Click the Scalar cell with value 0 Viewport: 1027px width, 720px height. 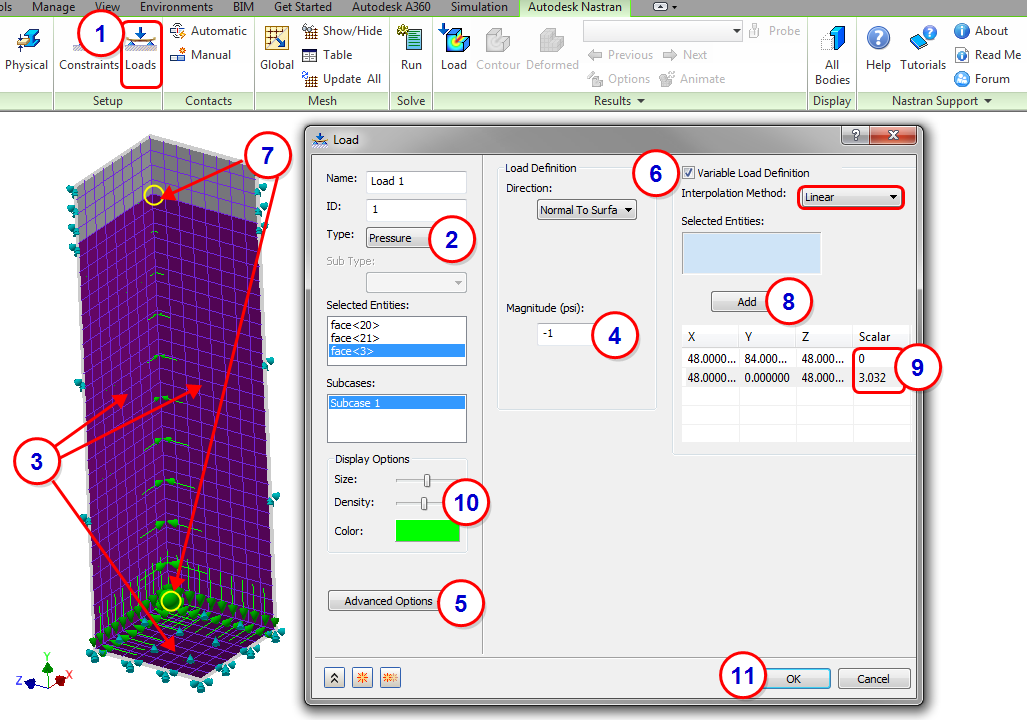(x=880, y=358)
